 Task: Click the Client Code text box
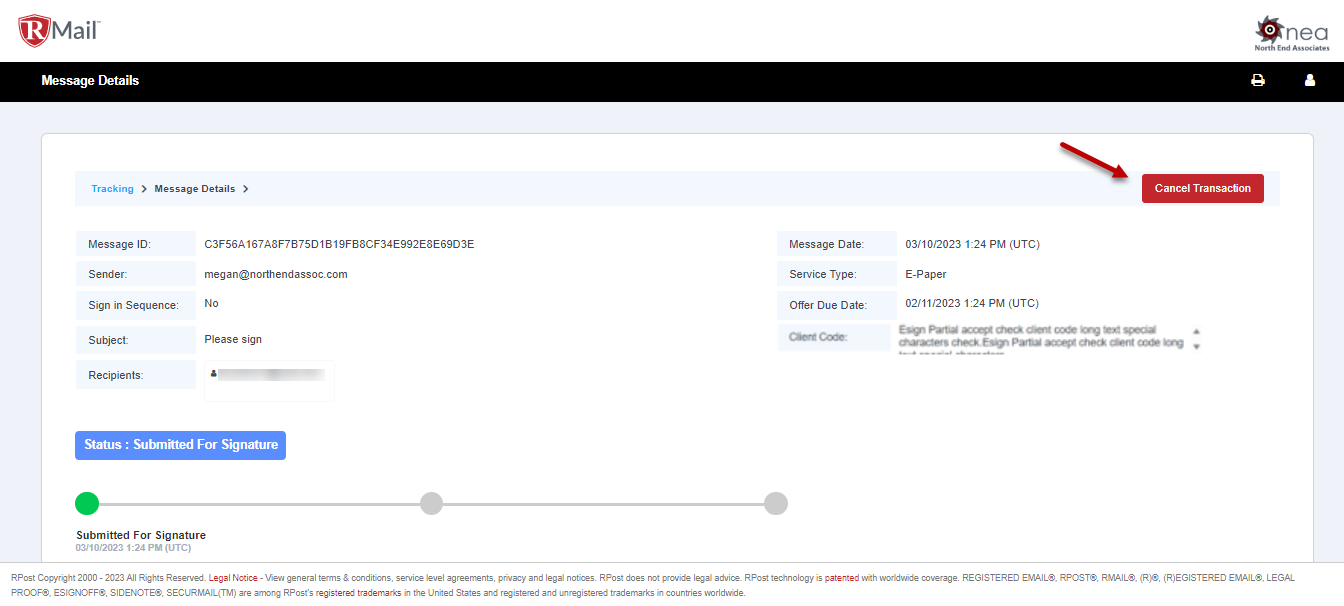1040,339
